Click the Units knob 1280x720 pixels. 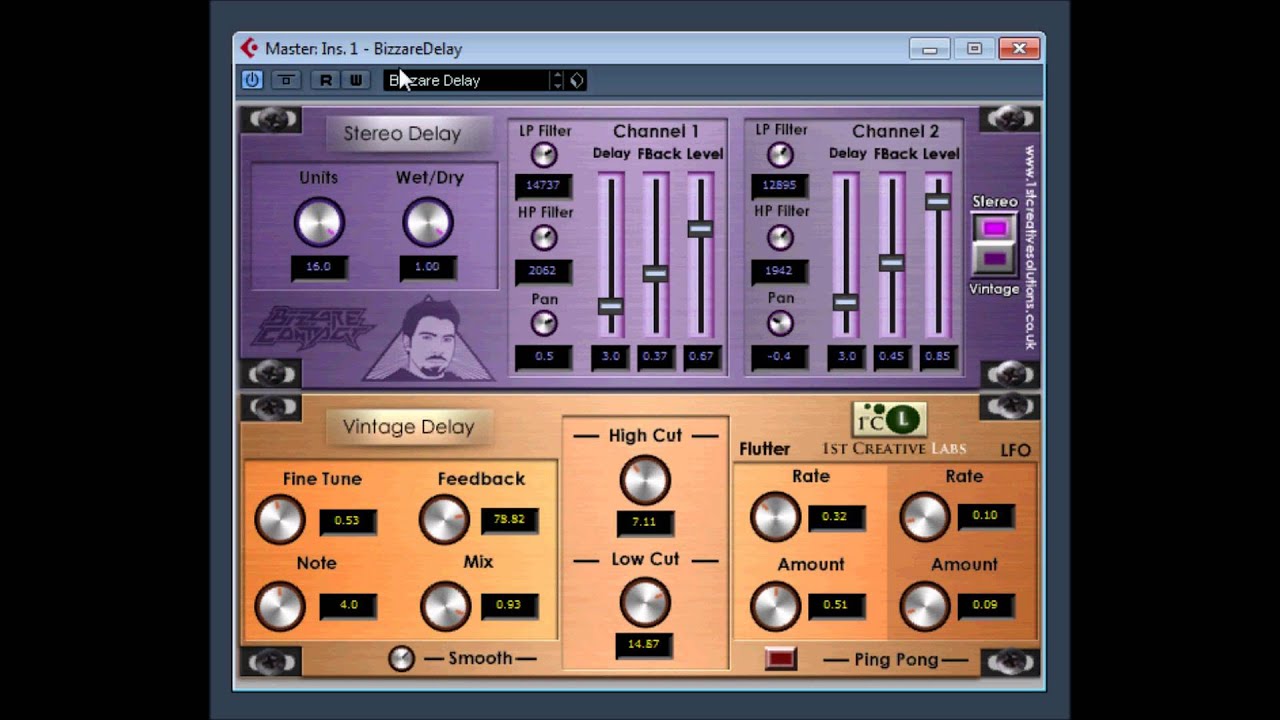pos(319,222)
